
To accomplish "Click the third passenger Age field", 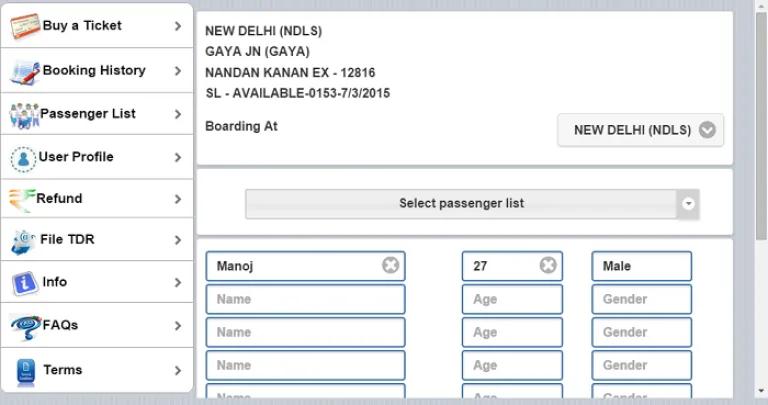I will click(512, 333).
